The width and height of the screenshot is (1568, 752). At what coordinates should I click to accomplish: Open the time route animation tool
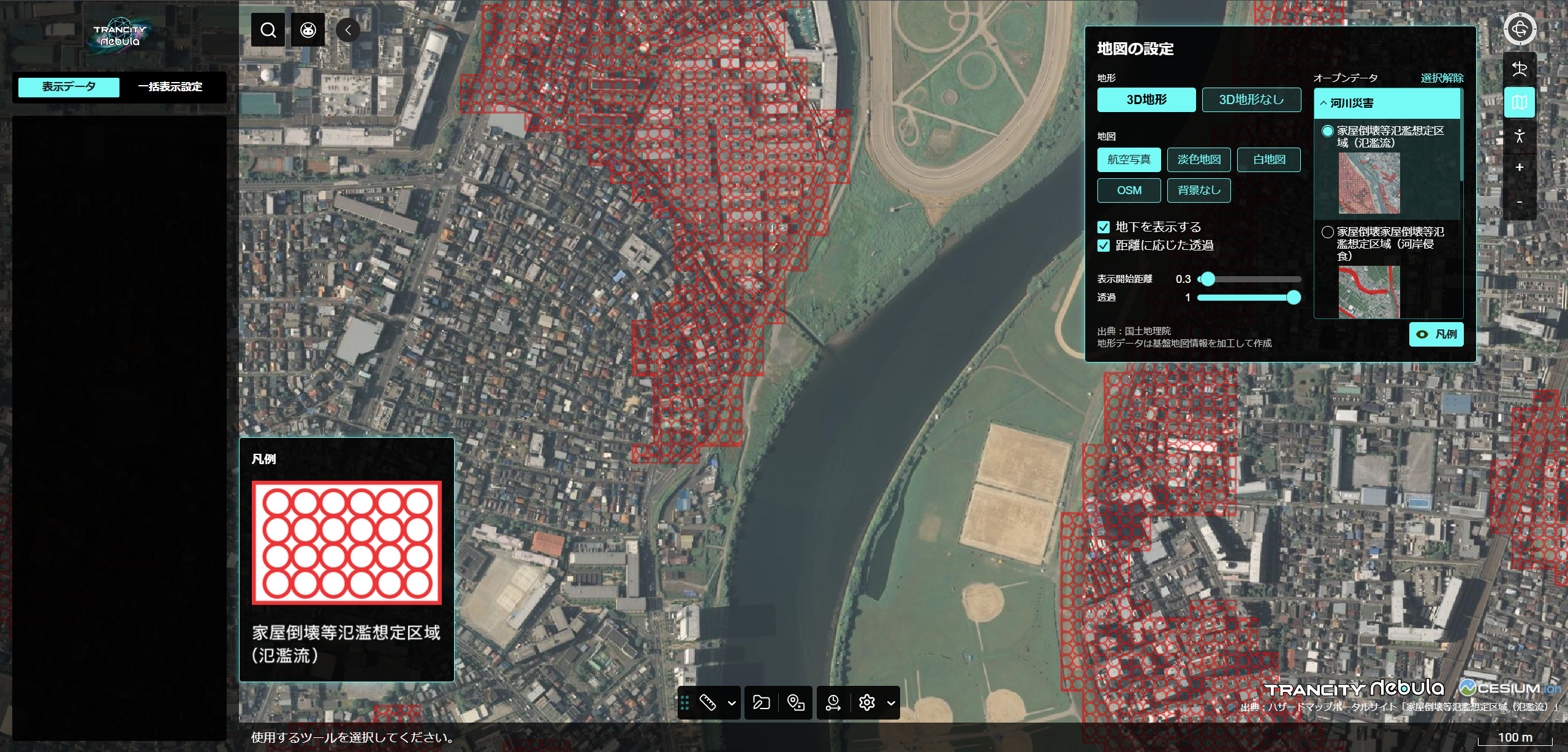833,702
